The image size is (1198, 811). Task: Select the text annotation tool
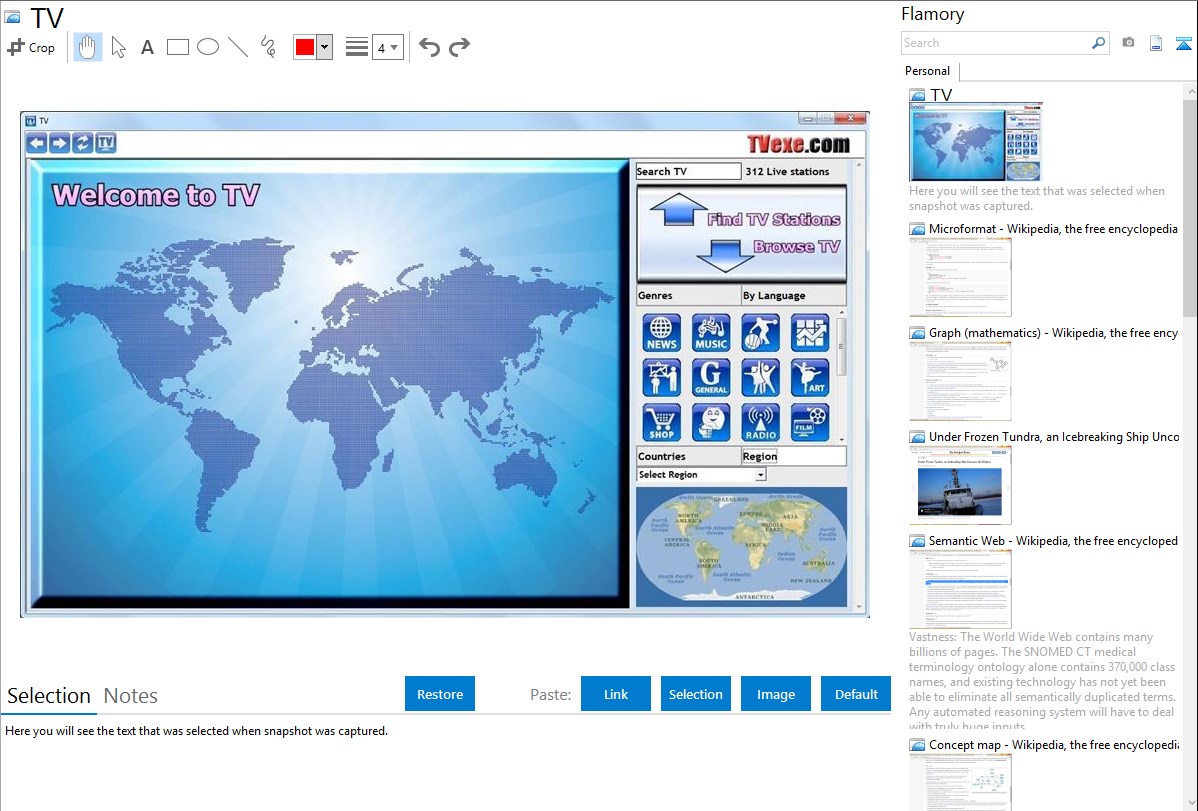point(147,47)
